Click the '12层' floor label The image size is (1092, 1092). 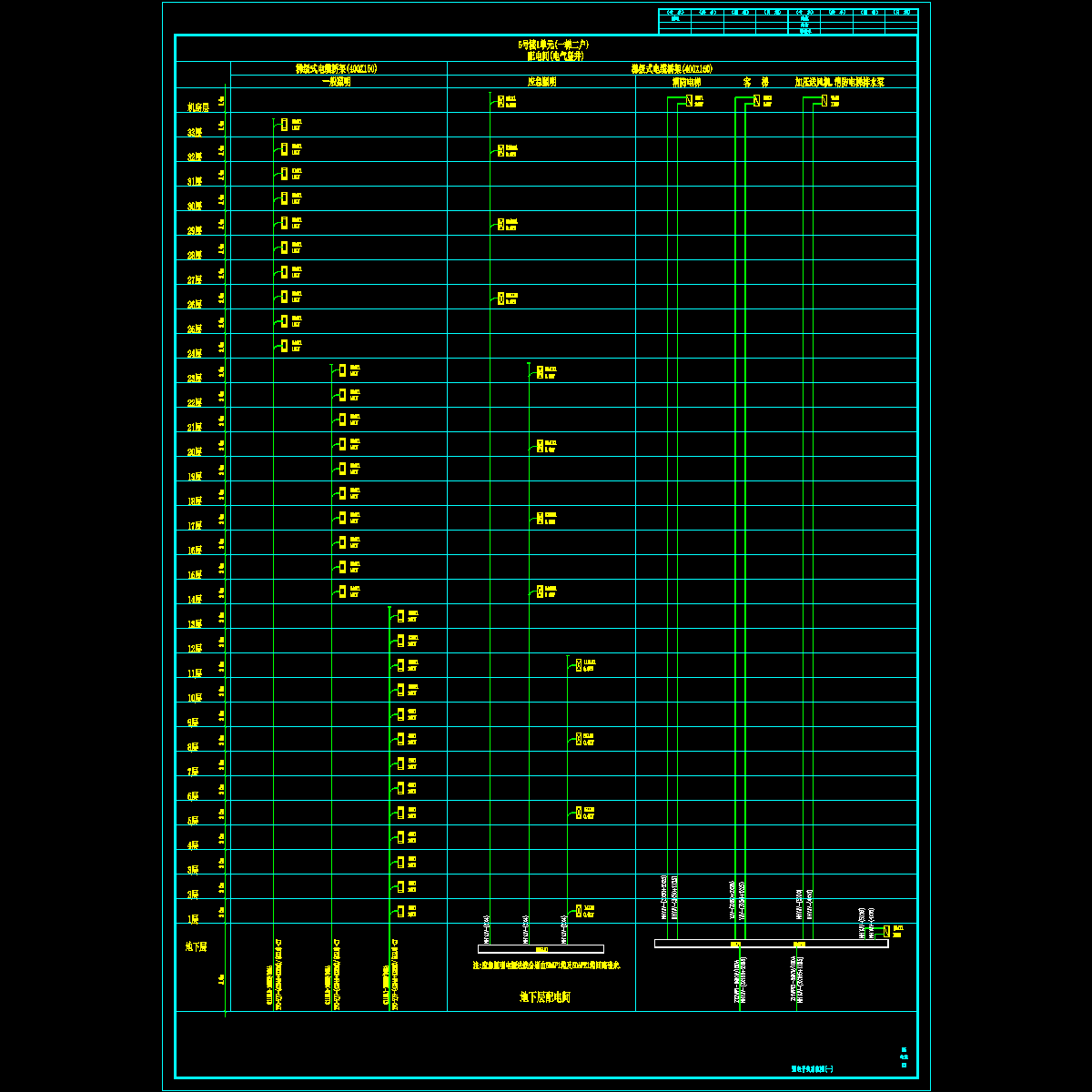195,648
